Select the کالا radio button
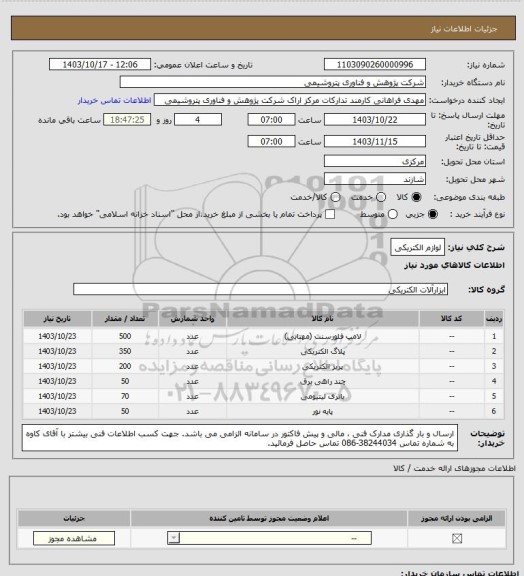This screenshot has width=524, height=576. pos(416,197)
